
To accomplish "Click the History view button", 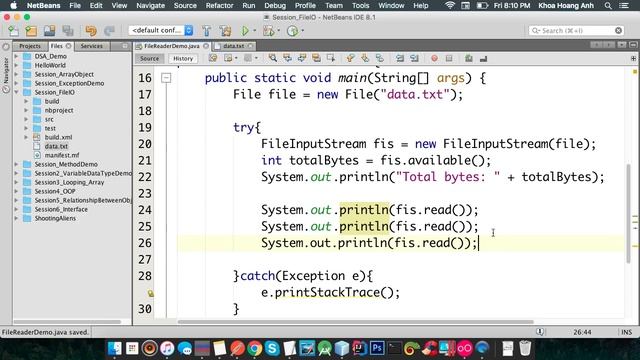I will 183,58.
